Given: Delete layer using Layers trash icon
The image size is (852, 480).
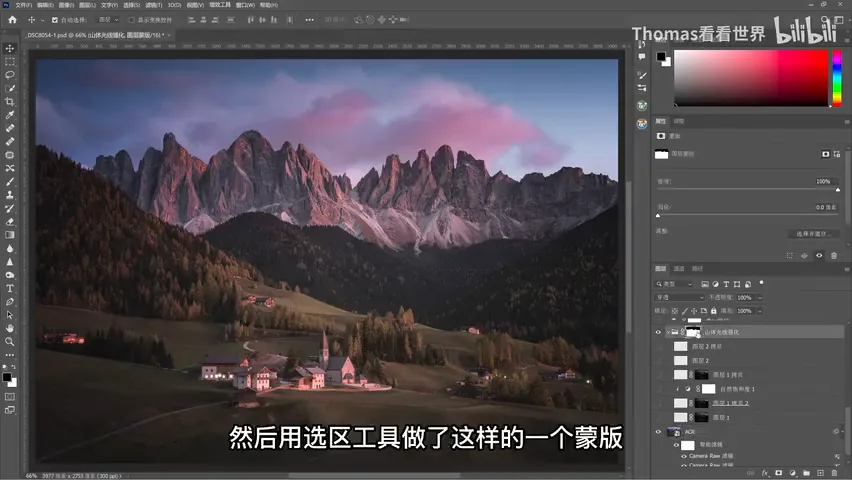Looking at the screenshot, I should click(x=835, y=473).
